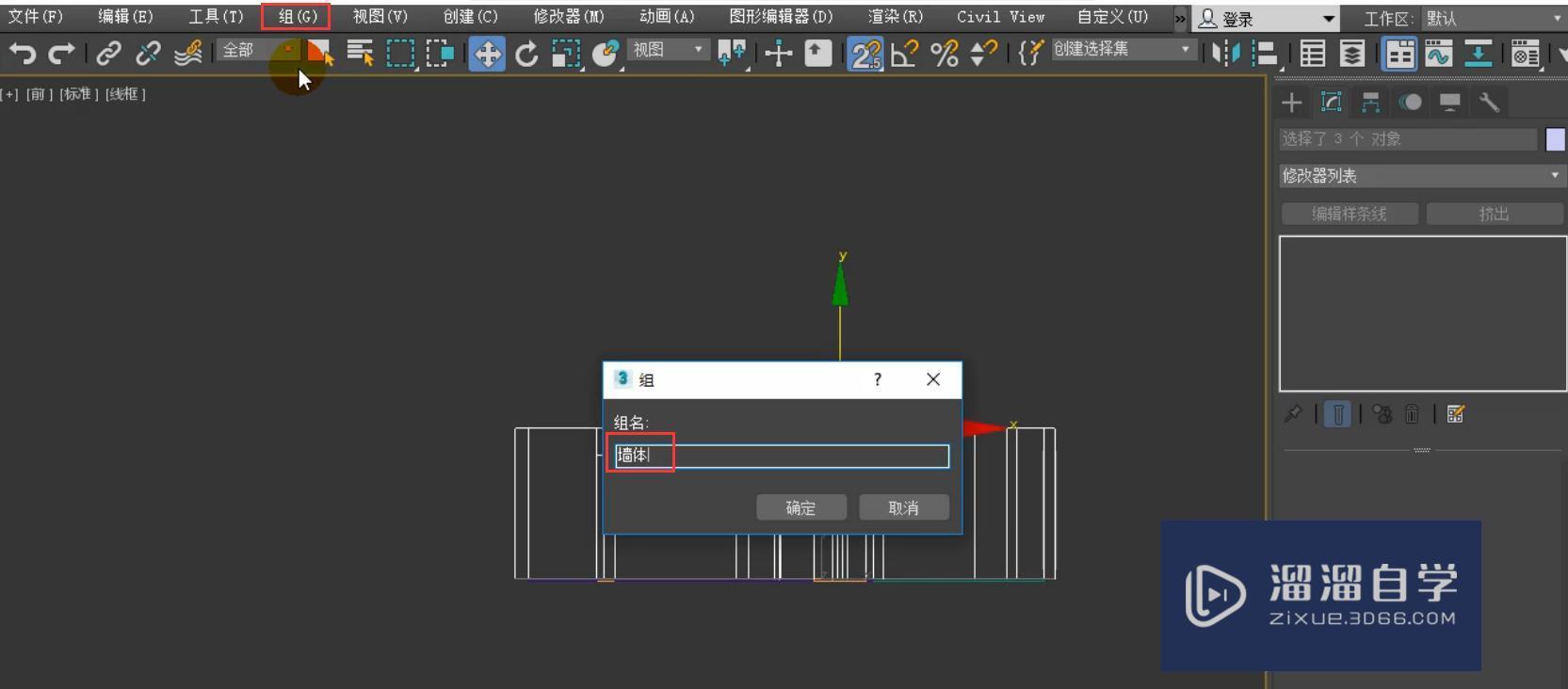The width and height of the screenshot is (1568, 689).
Task: Click the Mirror tool icon
Action: [1225, 54]
